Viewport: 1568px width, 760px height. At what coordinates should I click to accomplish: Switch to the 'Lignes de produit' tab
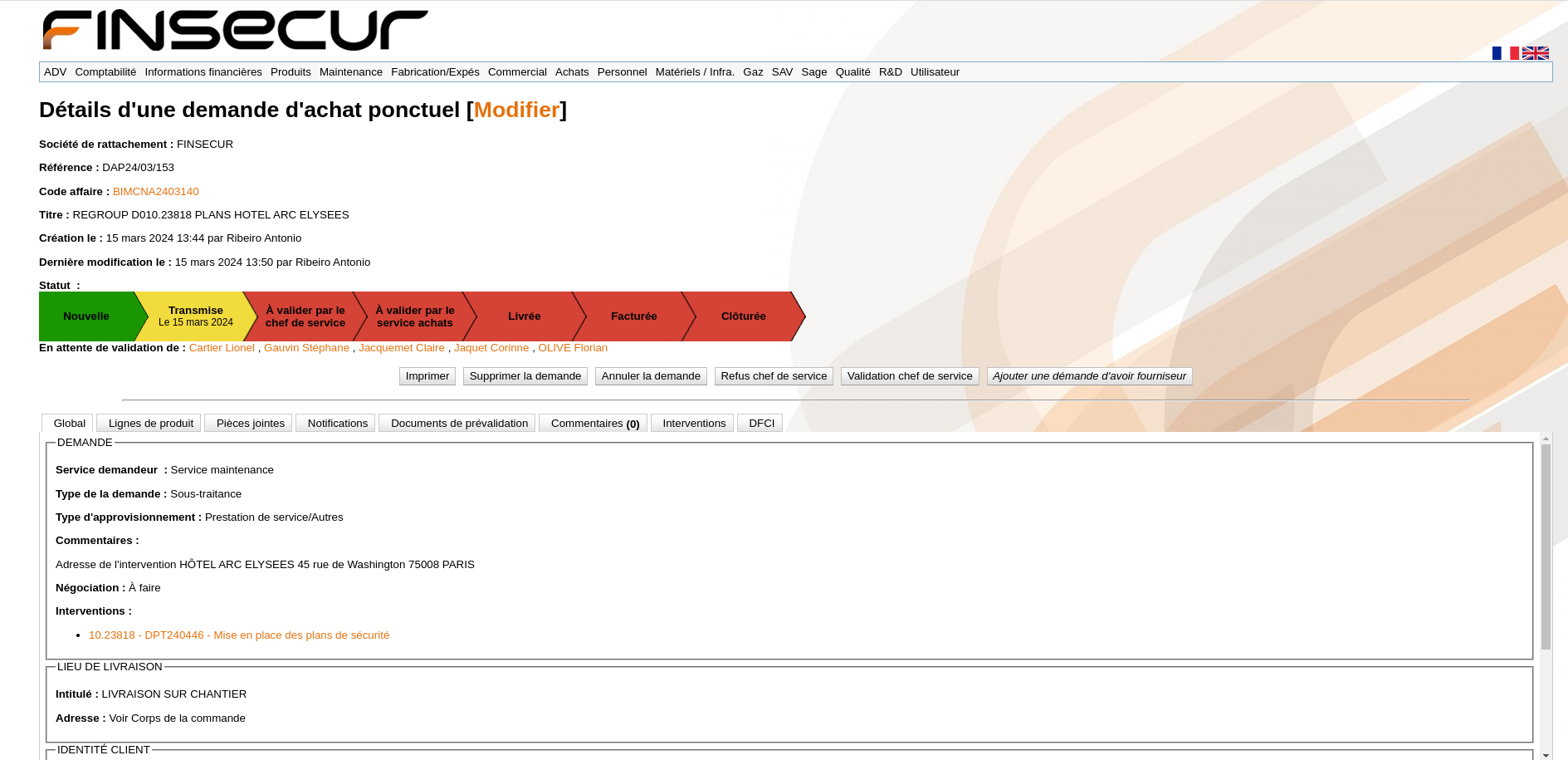149,423
